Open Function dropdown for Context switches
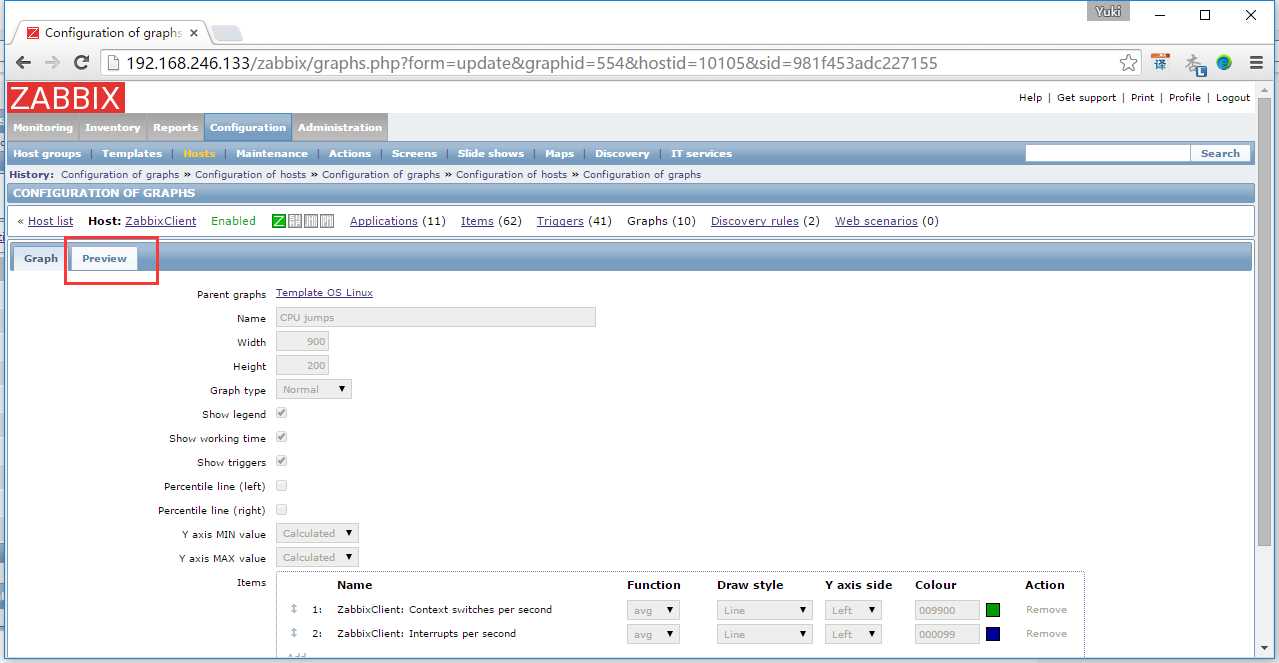This screenshot has width=1279, height=663. click(653, 609)
